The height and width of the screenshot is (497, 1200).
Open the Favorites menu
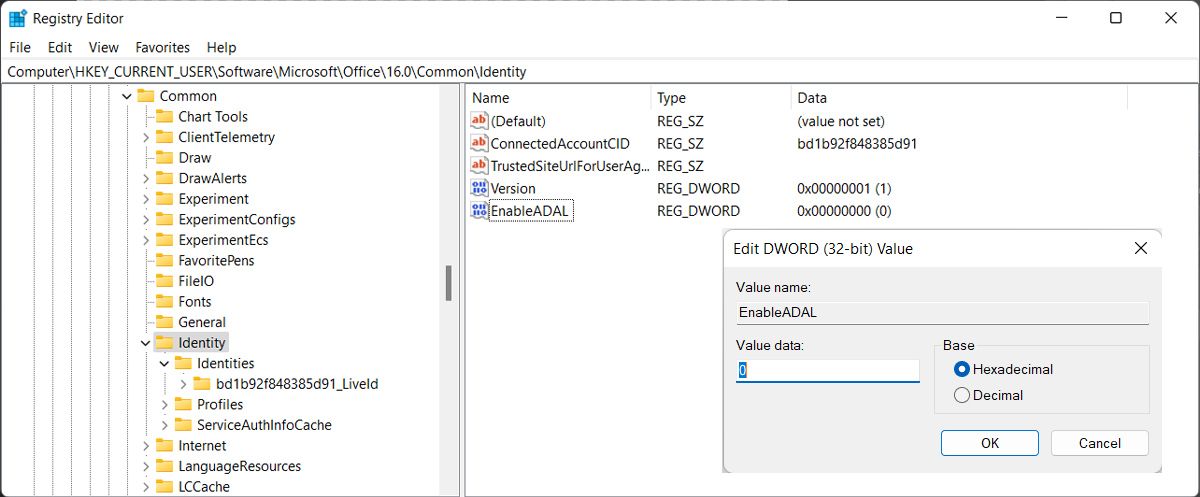click(163, 47)
